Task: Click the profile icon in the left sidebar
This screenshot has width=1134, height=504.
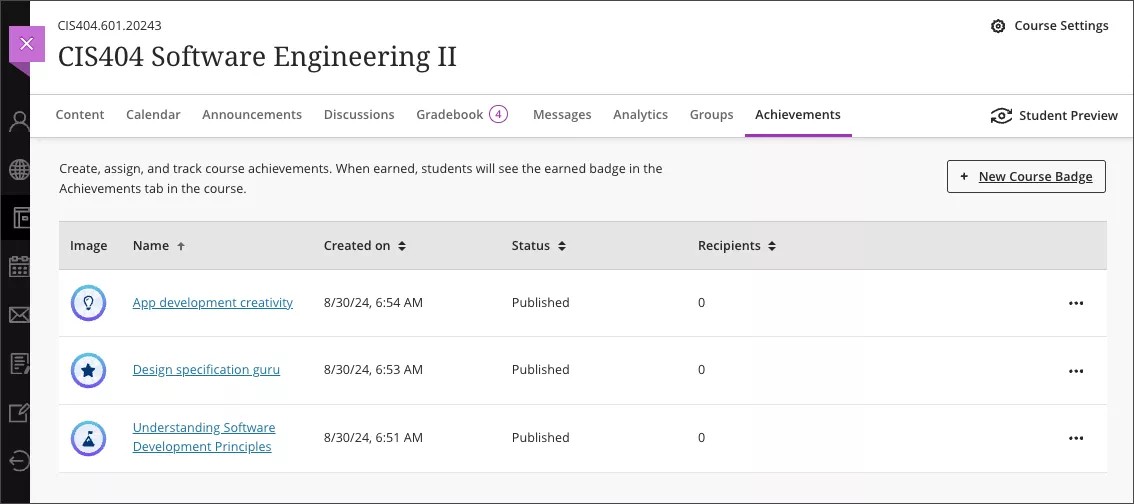Action: click(18, 122)
